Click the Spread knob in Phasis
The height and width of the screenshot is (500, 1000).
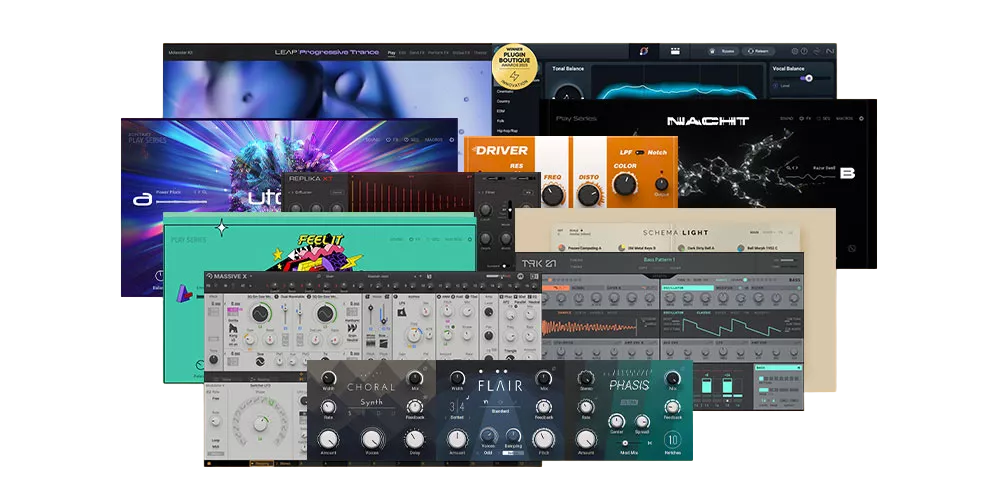click(x=642, y=422)
